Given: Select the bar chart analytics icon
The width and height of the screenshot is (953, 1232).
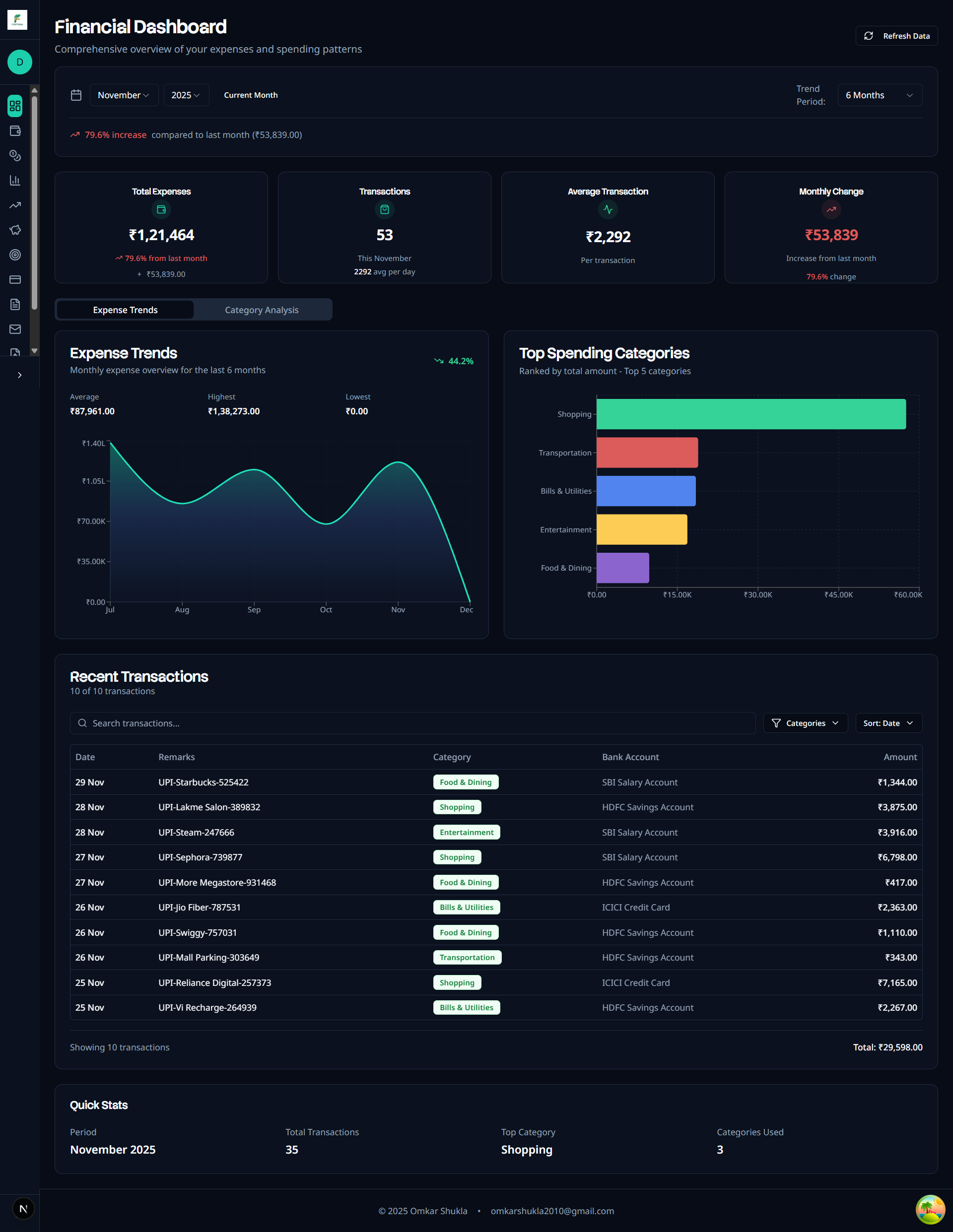Looking at the screenshot, I should coord(15,180).
